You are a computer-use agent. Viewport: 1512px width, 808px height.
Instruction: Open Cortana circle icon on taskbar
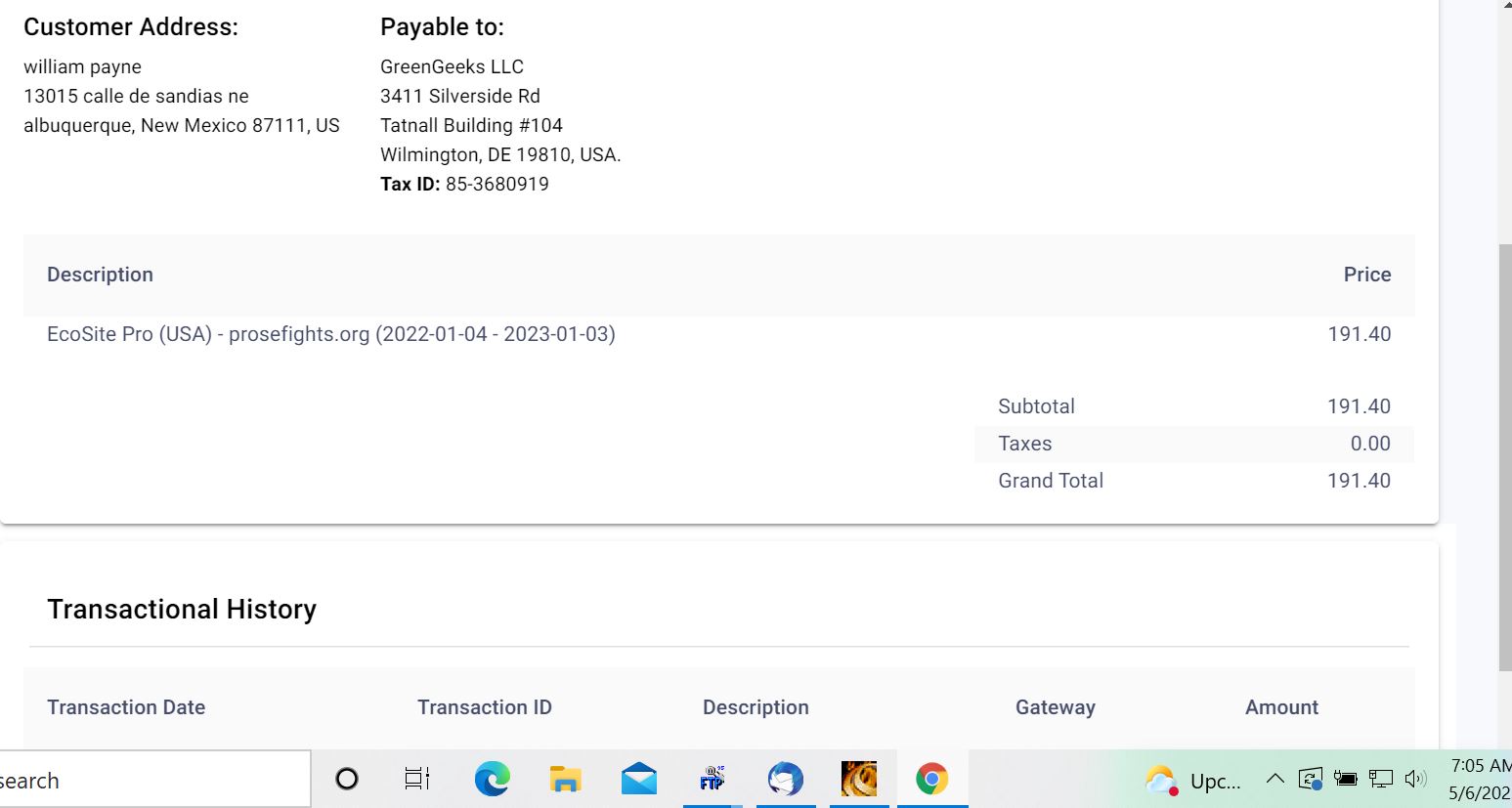coord(347,779)
